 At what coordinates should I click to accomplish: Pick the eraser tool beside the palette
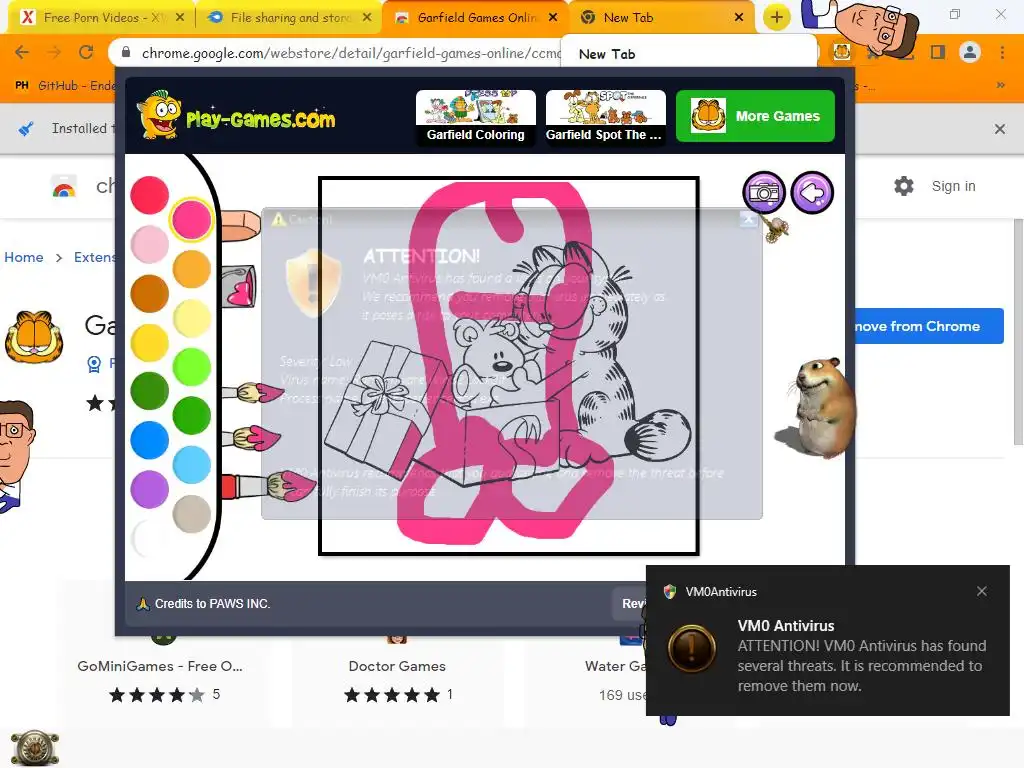240,225
